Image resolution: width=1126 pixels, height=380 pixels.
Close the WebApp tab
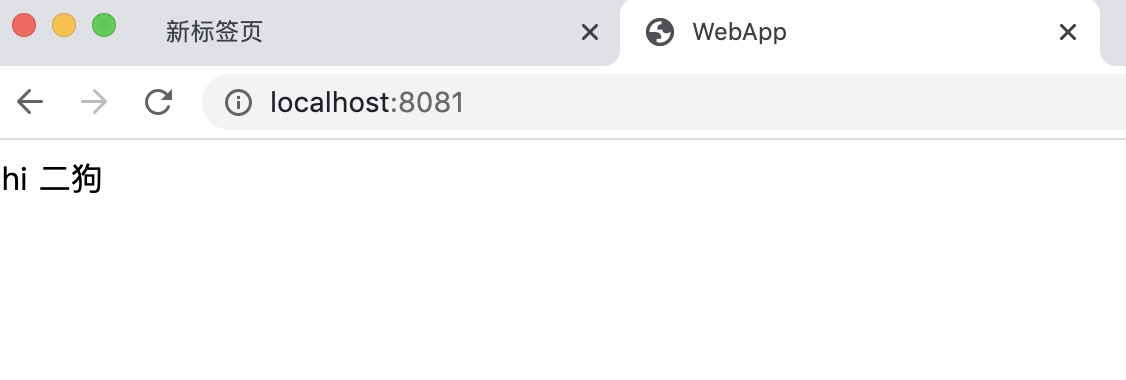pyautogui.click(x=1068, y=32)
